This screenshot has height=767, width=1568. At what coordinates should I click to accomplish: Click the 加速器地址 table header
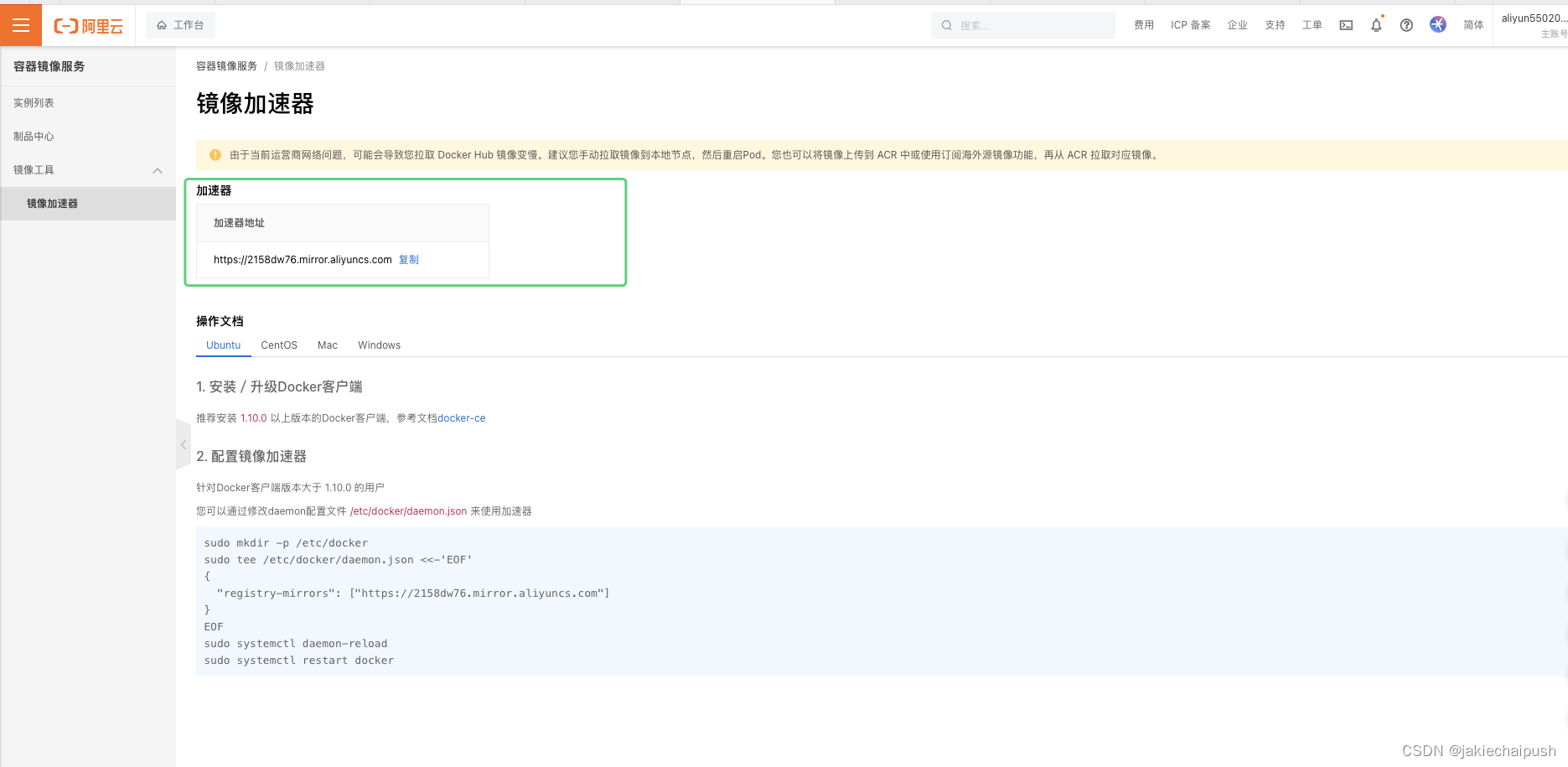coord(342,223)
